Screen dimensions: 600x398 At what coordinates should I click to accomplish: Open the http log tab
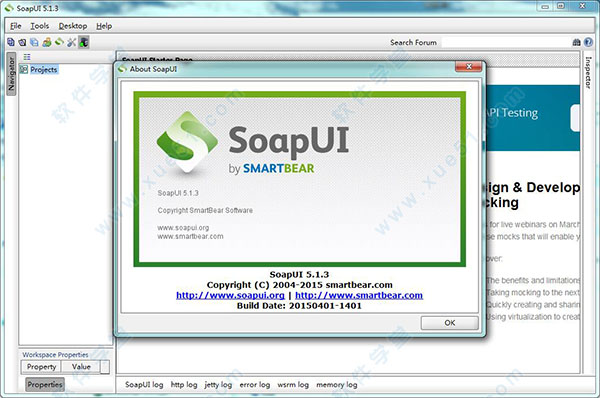[x=184, y=385]
